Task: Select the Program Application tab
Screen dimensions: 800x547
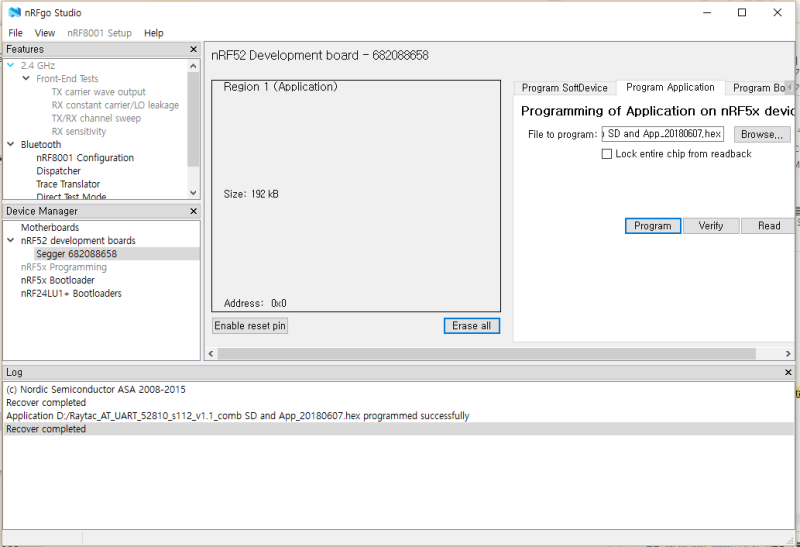Action: pyautogui.click(x=670, y=87)
